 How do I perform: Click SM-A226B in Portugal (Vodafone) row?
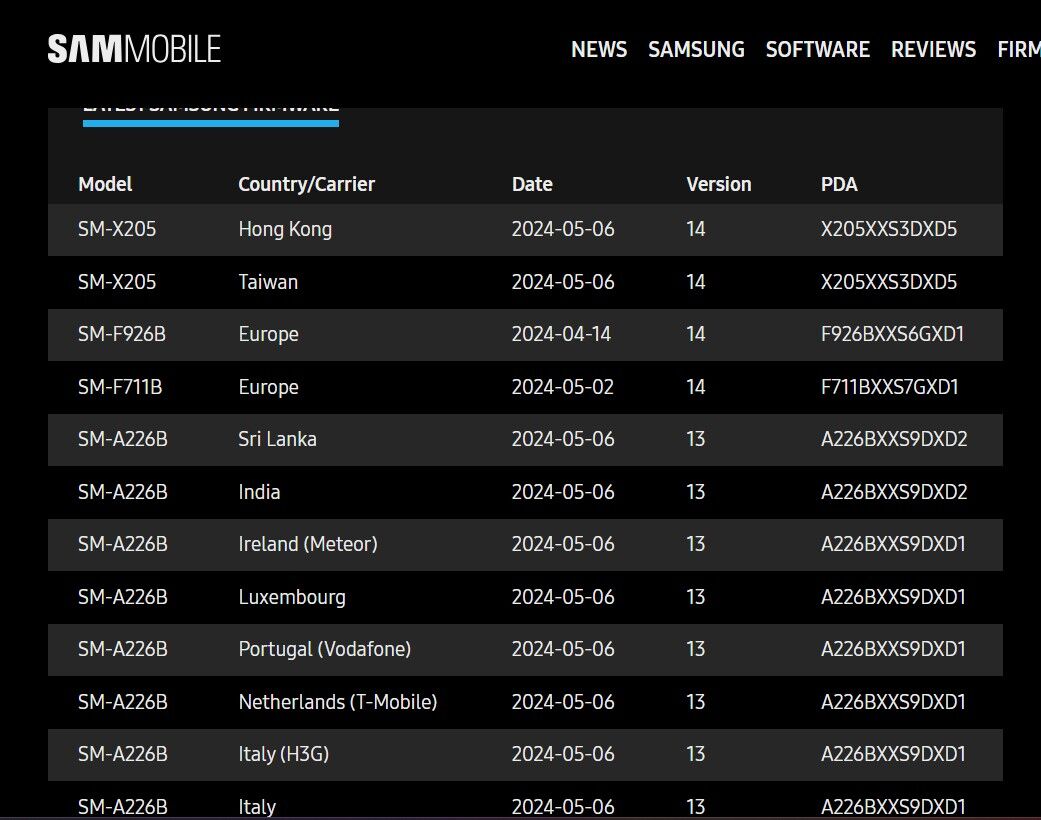[x=122, y=649]
